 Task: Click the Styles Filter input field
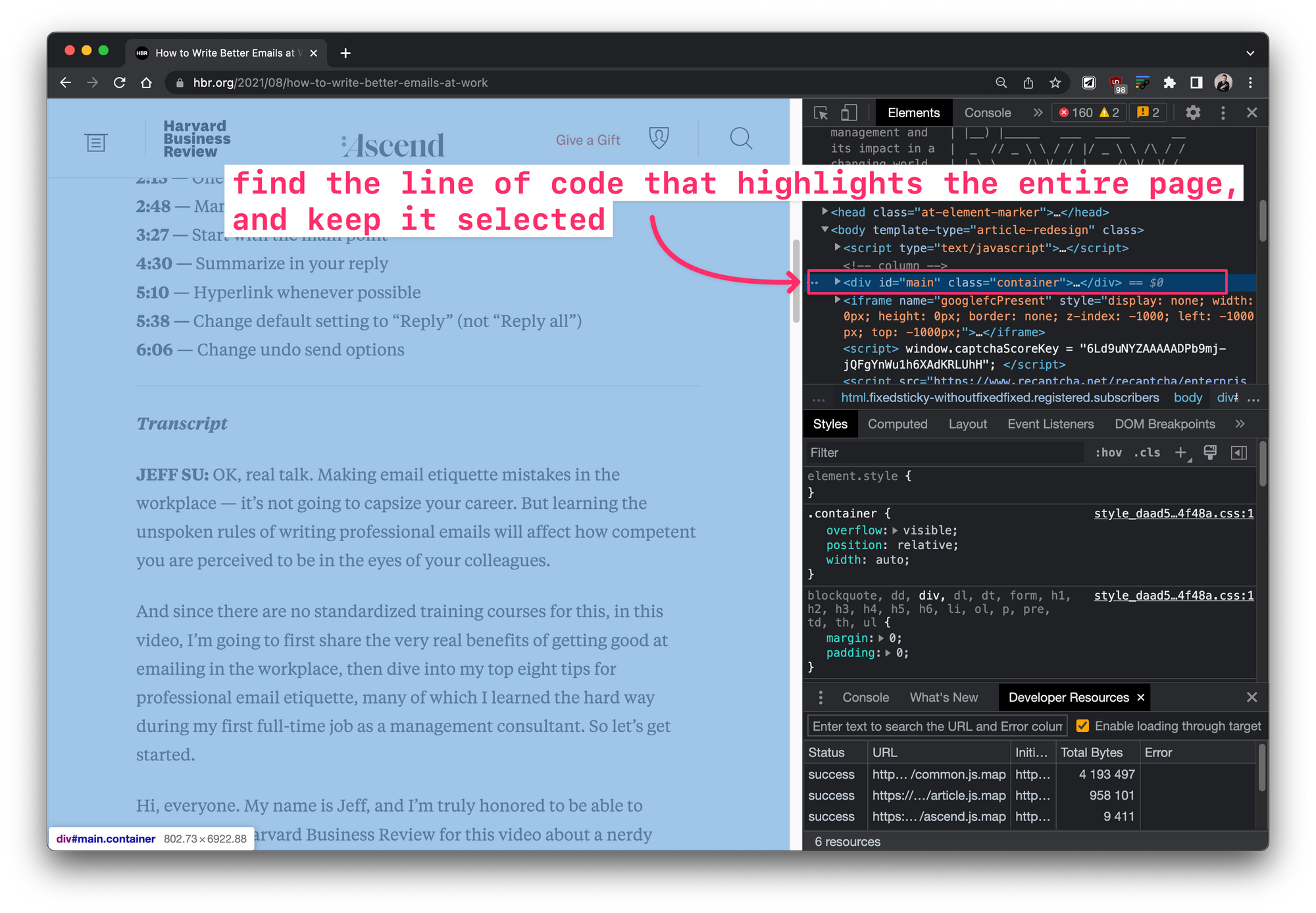pos(944,453)
